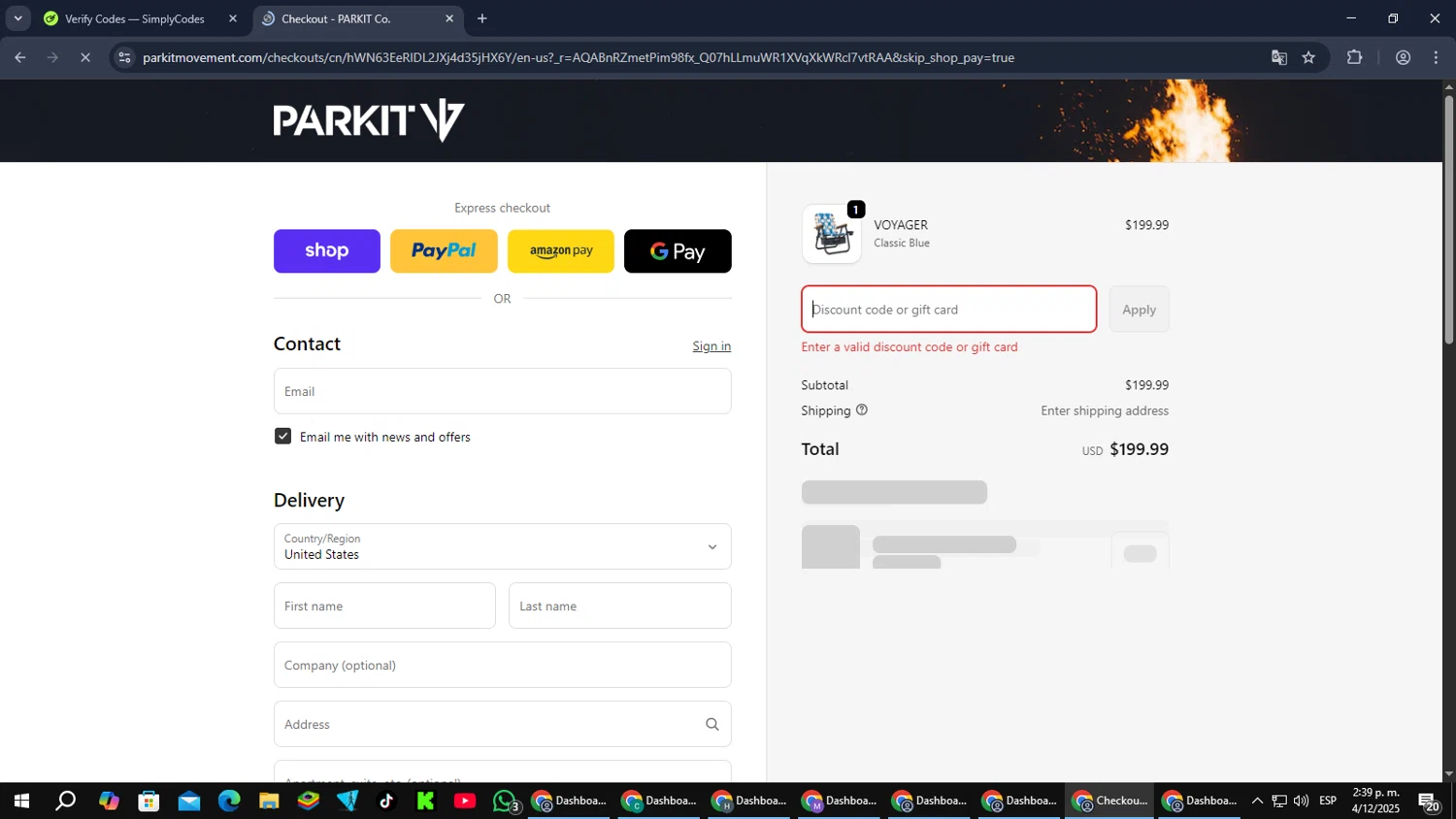1456x819 pixels.
Task: Open the tab search dropdown arrow
Action: pyautogui.click(x=17, y=18)
